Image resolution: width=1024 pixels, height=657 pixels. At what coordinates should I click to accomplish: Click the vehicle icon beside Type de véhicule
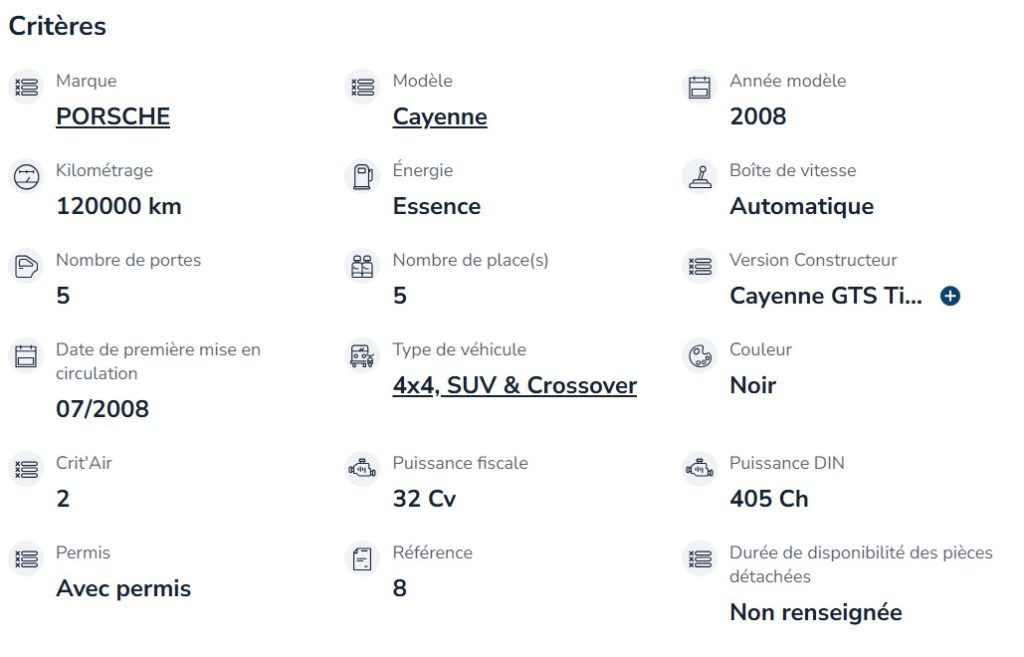click(362, 355)
